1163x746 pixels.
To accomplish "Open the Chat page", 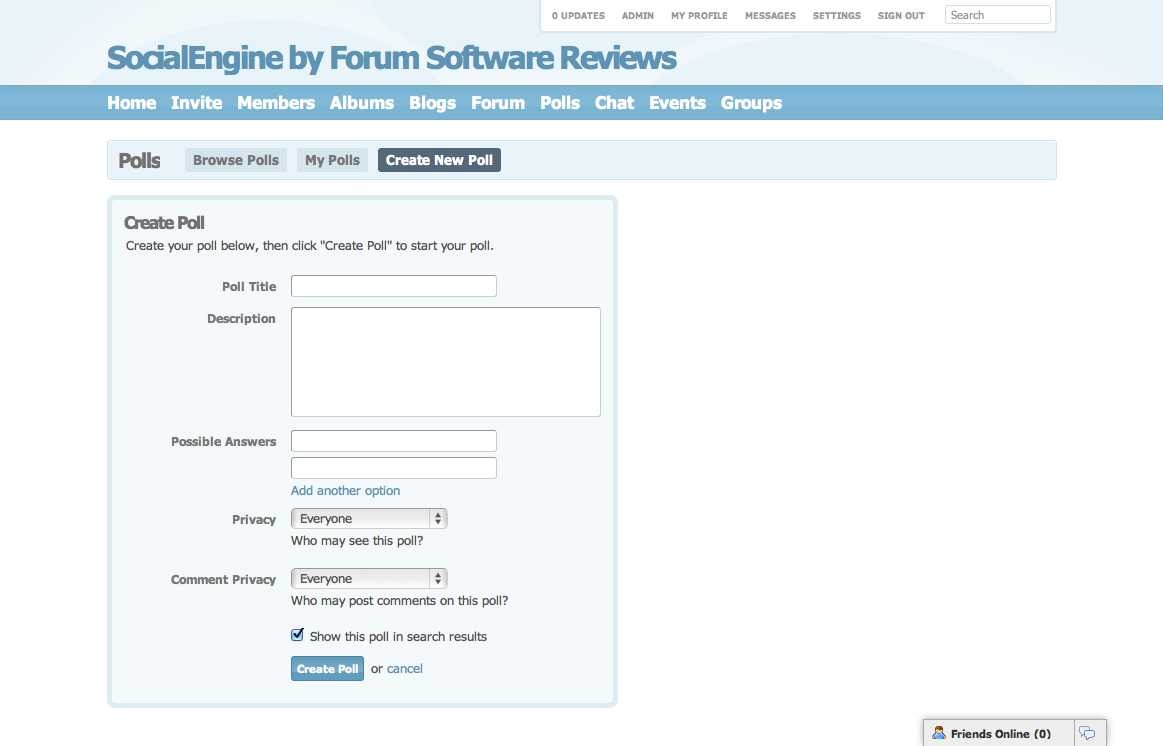I will pyautogui.click(x=614, y=103).
